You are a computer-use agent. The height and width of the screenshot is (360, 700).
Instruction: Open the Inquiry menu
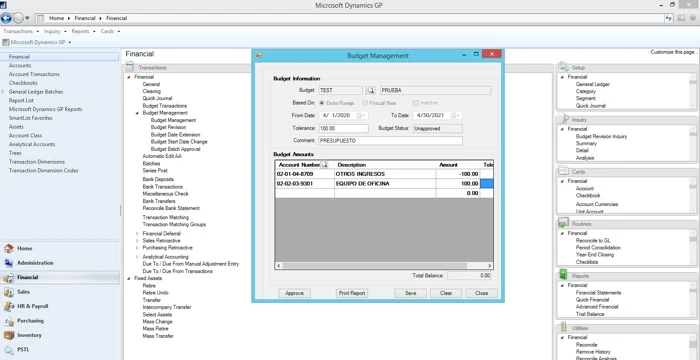point(55,32)
